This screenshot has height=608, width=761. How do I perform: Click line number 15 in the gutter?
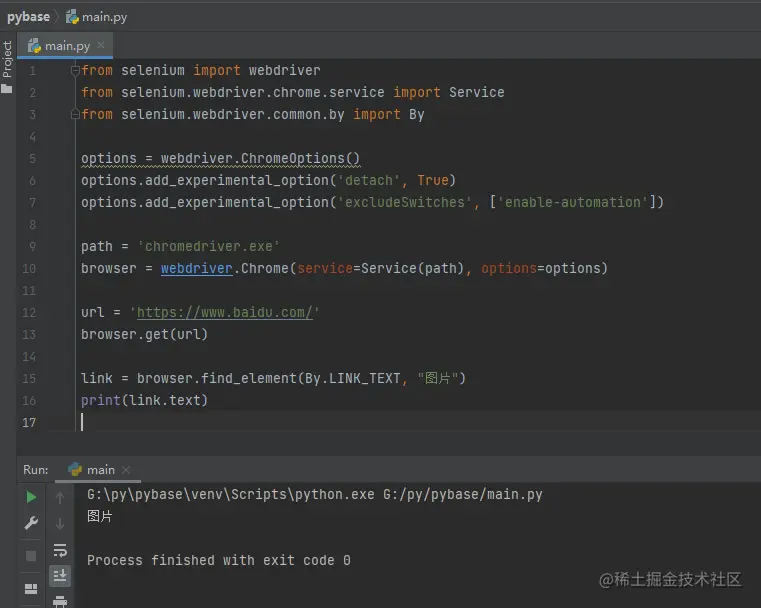29,378
